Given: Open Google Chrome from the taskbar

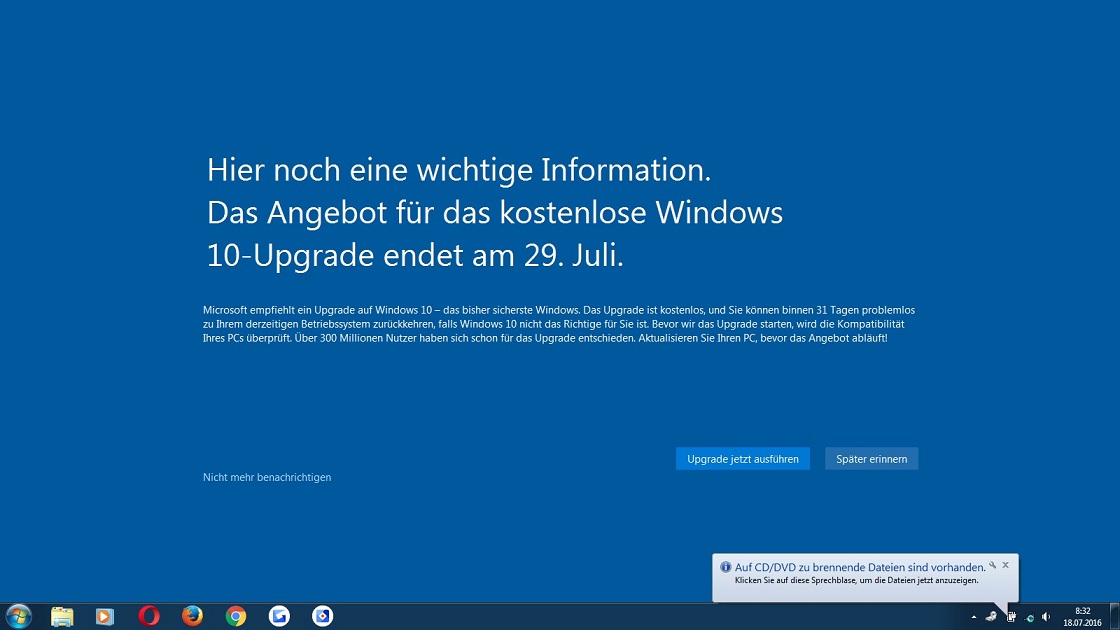Looking at the screenshot, I should click(236, 616).
